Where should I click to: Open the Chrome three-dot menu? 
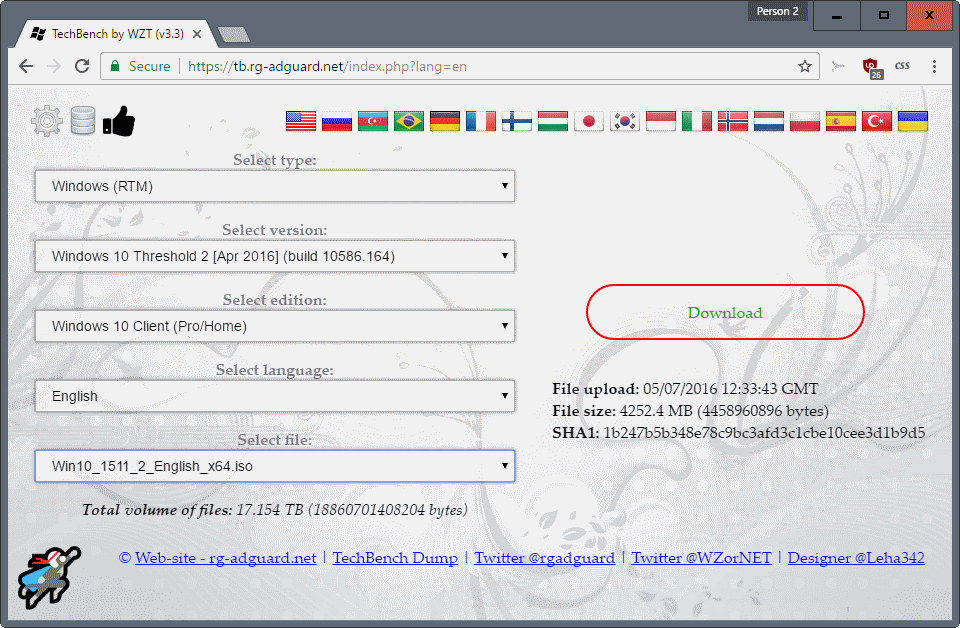pos(934,66)
